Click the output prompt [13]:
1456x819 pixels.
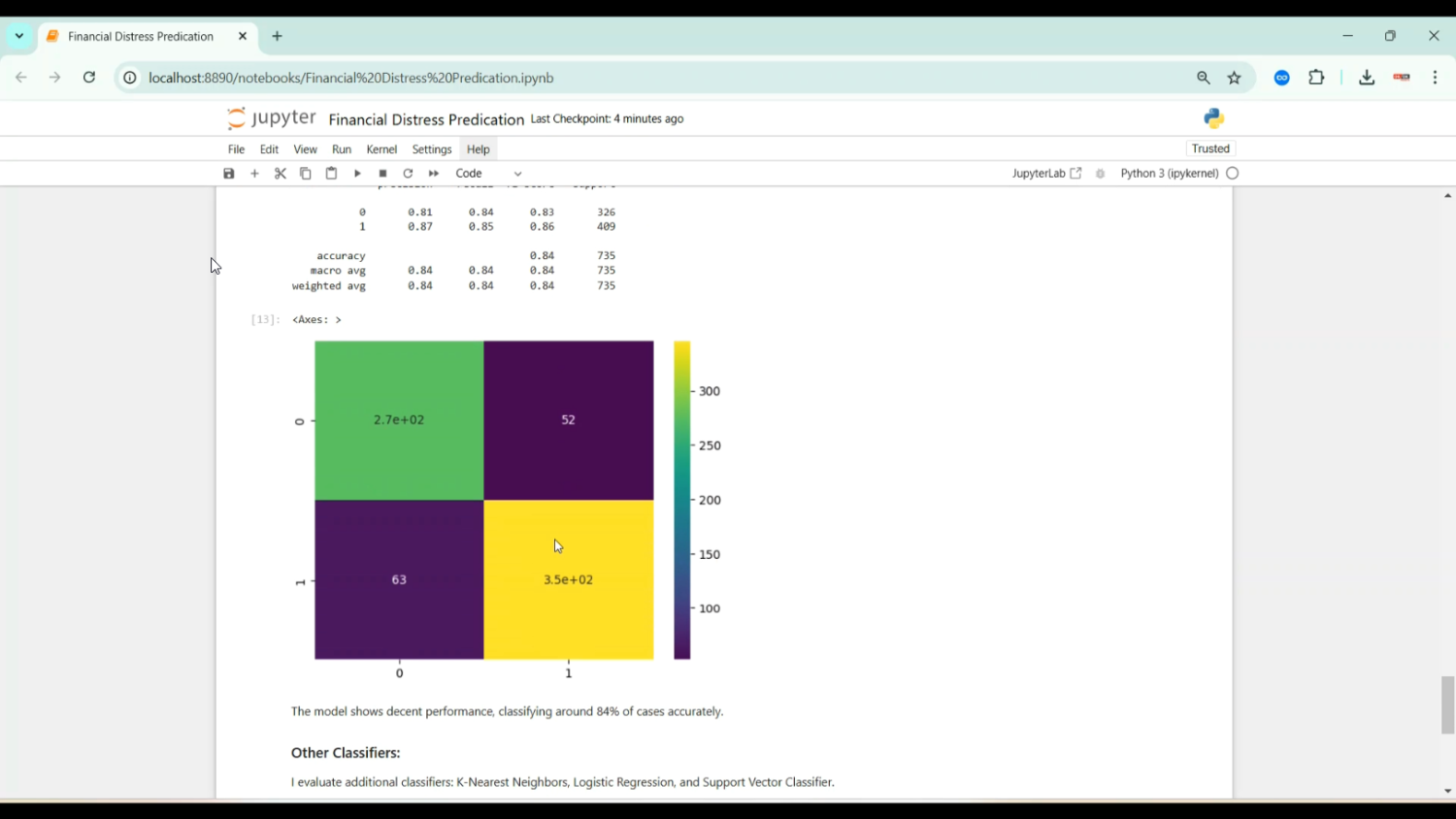tap(265, 319)
